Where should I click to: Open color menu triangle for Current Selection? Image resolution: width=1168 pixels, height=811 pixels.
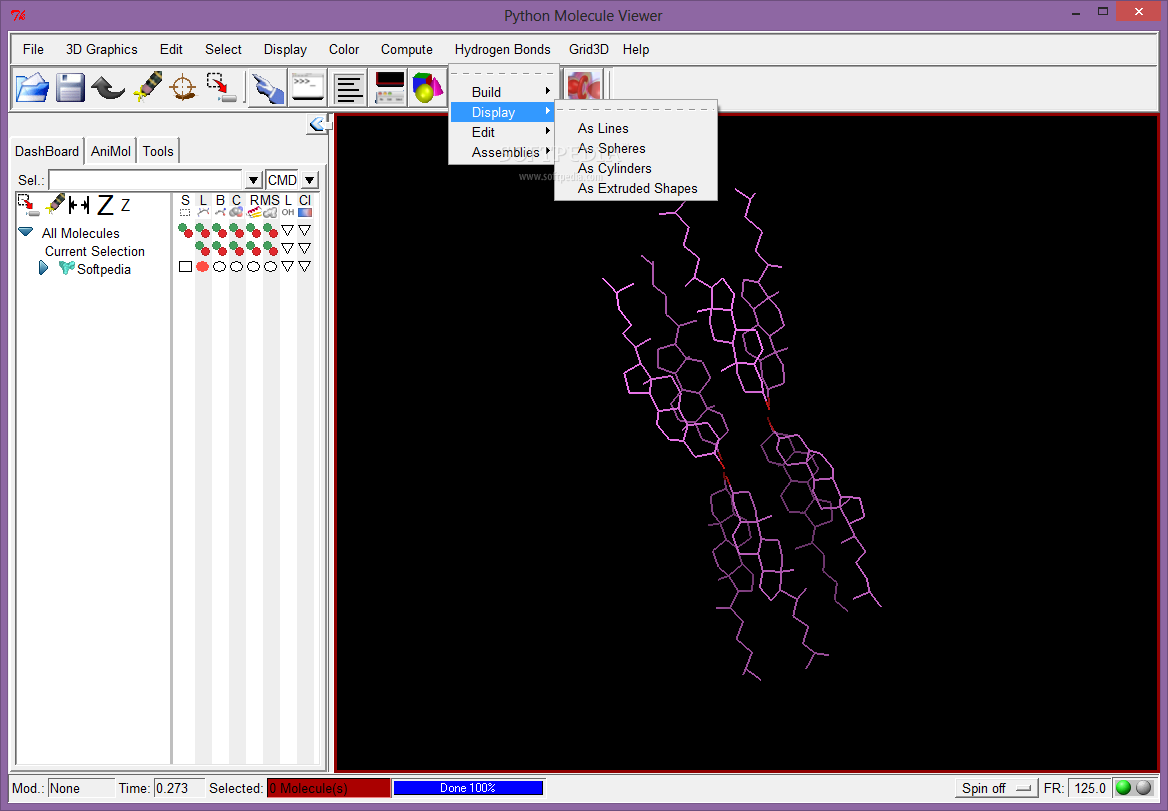[305, 248]
